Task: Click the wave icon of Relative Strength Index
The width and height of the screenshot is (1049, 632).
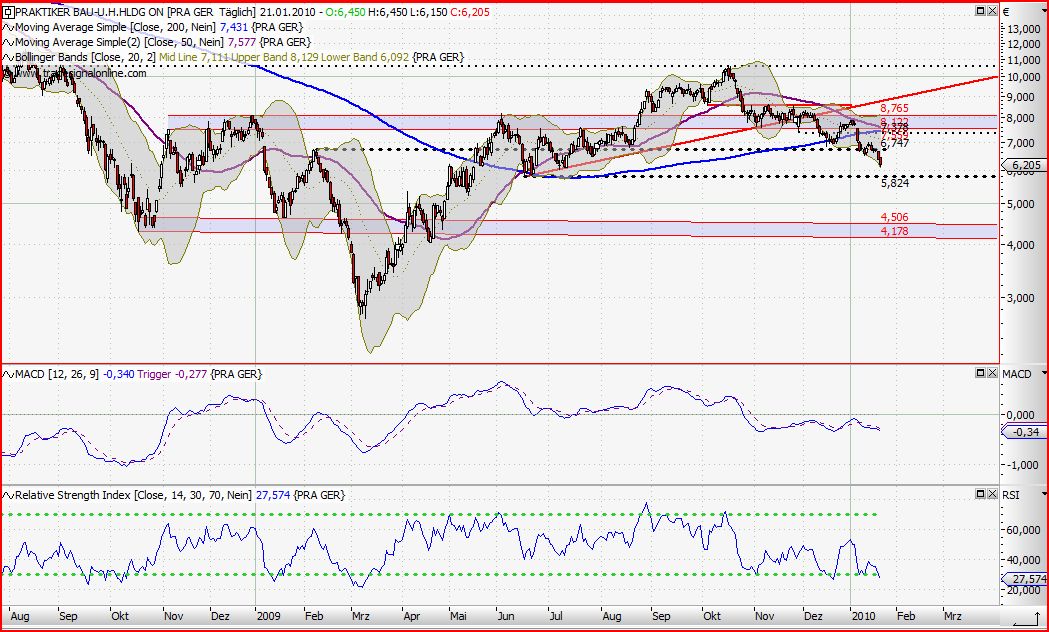Action: (9, 496)
